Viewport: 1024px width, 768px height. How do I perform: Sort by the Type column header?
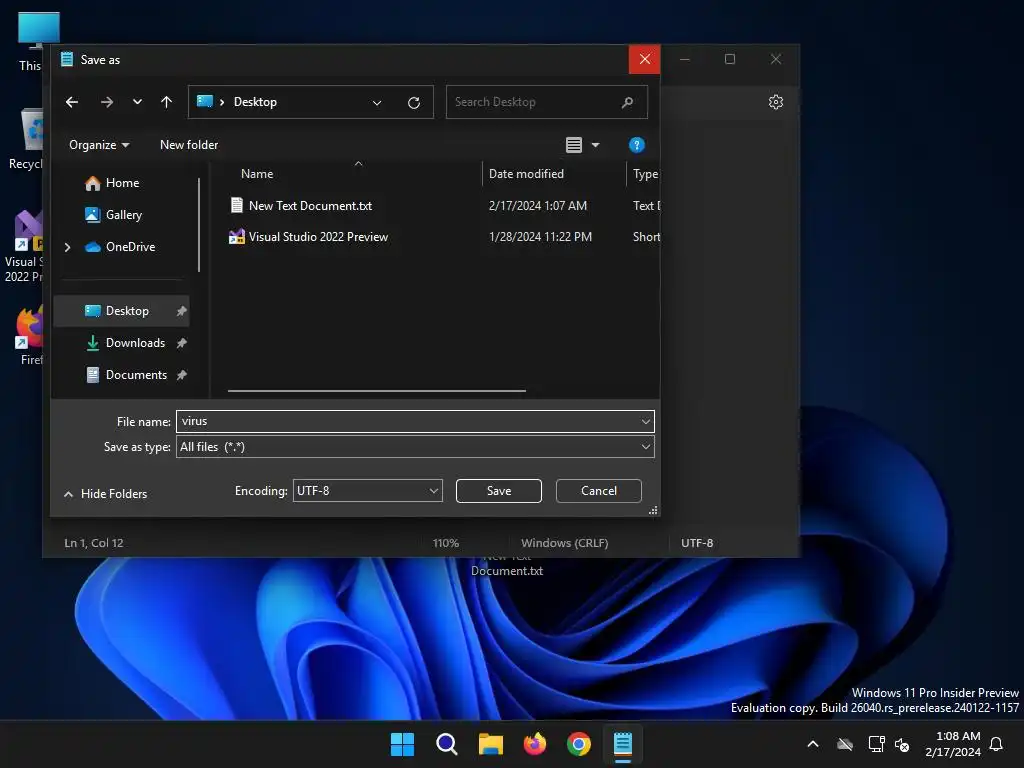645,174
